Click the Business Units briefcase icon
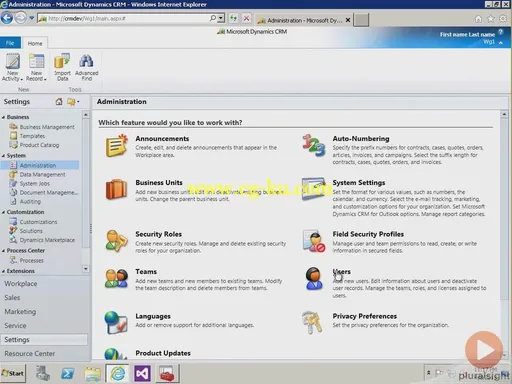Image resolution: width=512 pixels, height=384 pixels. point(116,189)
